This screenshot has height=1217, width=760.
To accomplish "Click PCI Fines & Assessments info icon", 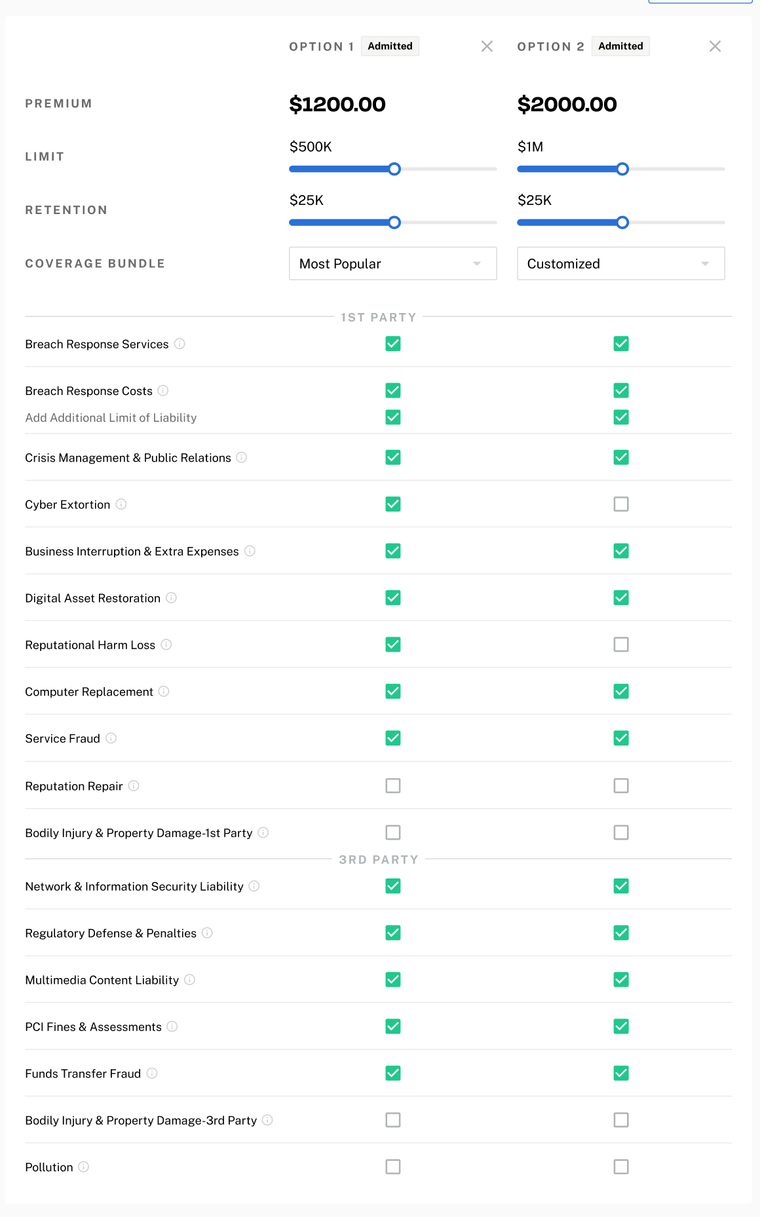I will [172, 1027].
